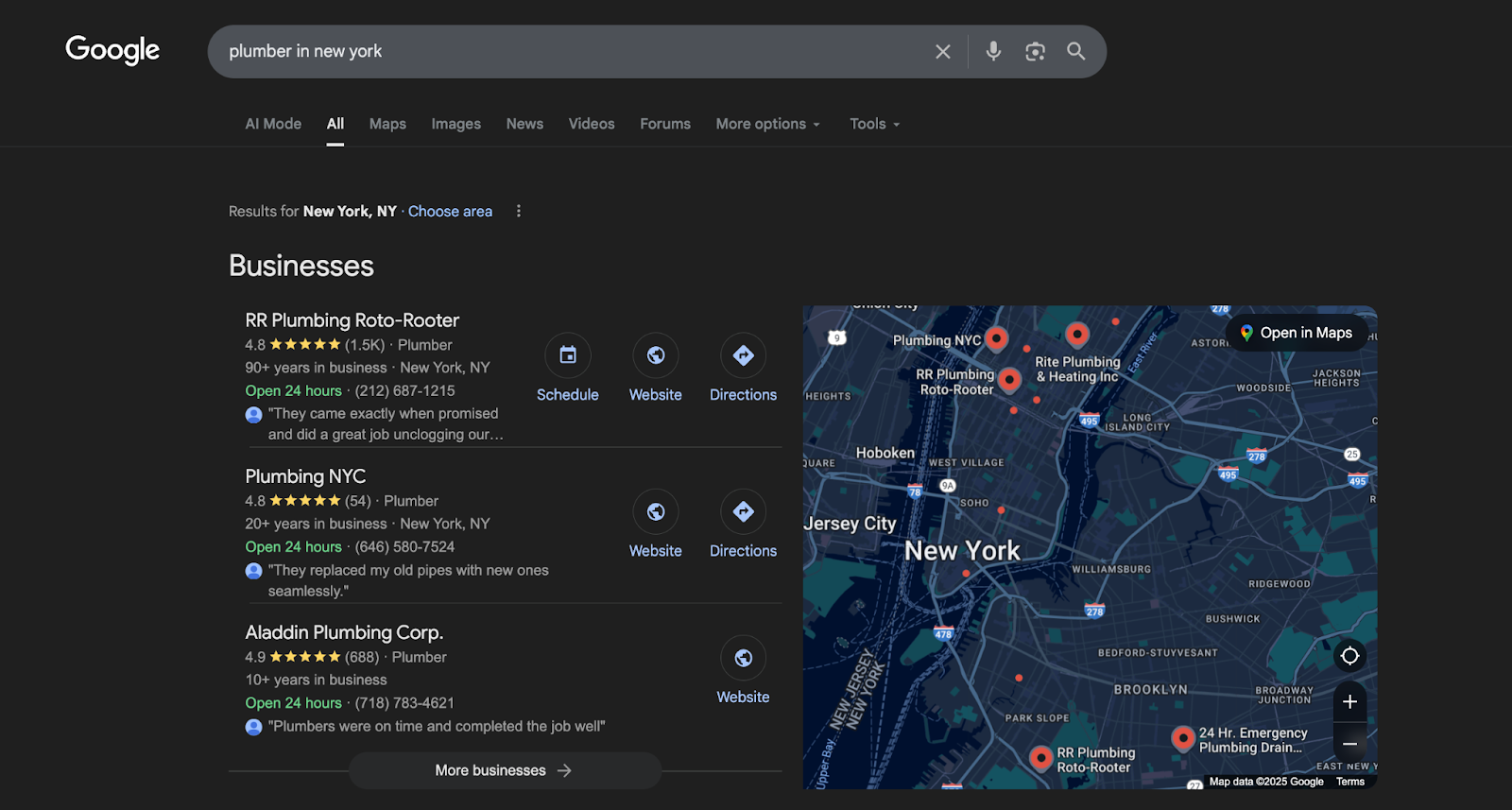Screen dimensions: 1512x810
Task: Switch to AI Mode tab
Action: point(273,124)
